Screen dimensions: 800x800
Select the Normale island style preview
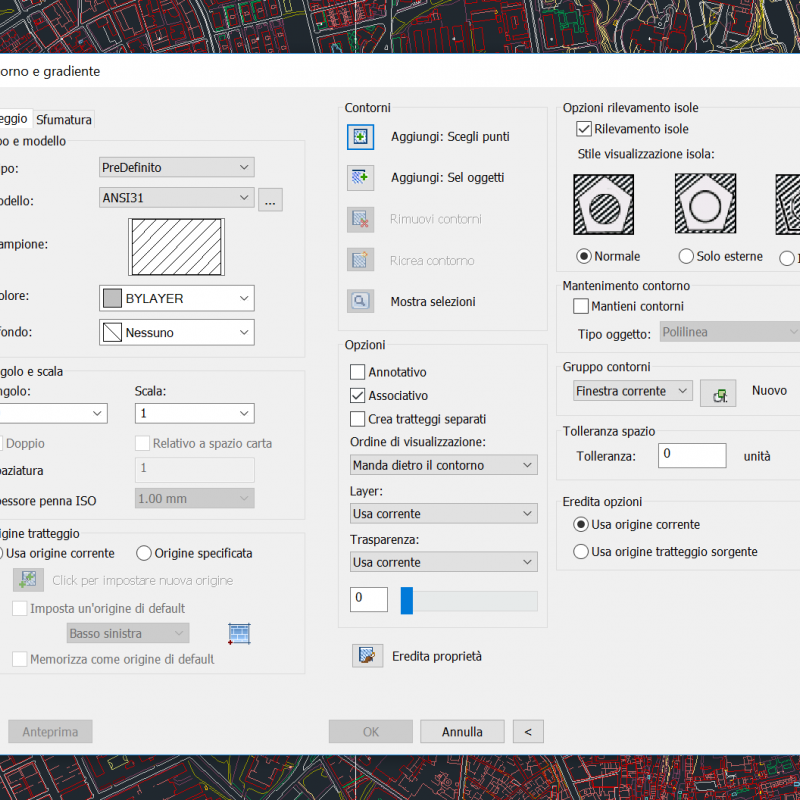(x=602, y=206)
